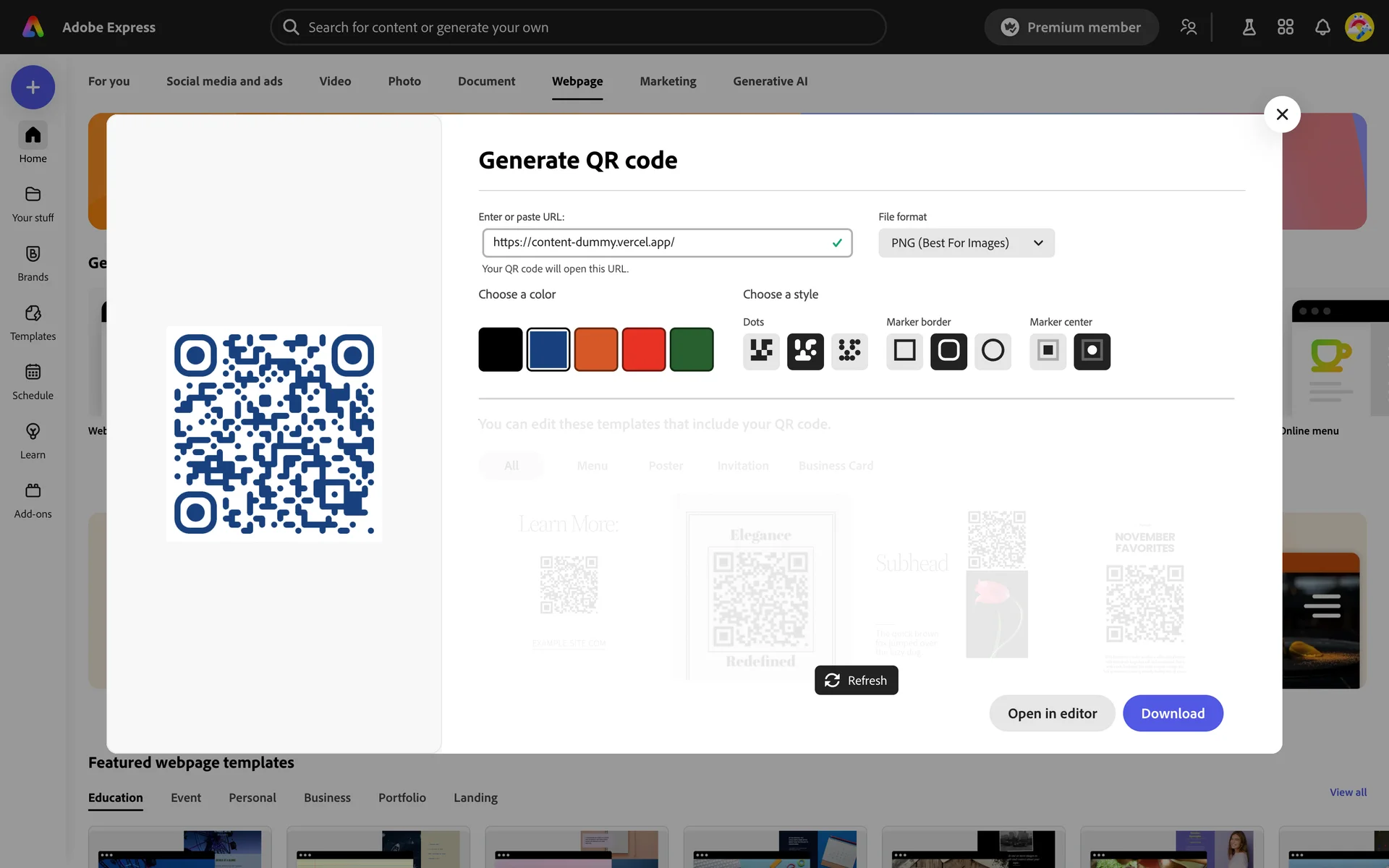Open the Learn lightbulb icon
1389x868 pixels.
33,433
